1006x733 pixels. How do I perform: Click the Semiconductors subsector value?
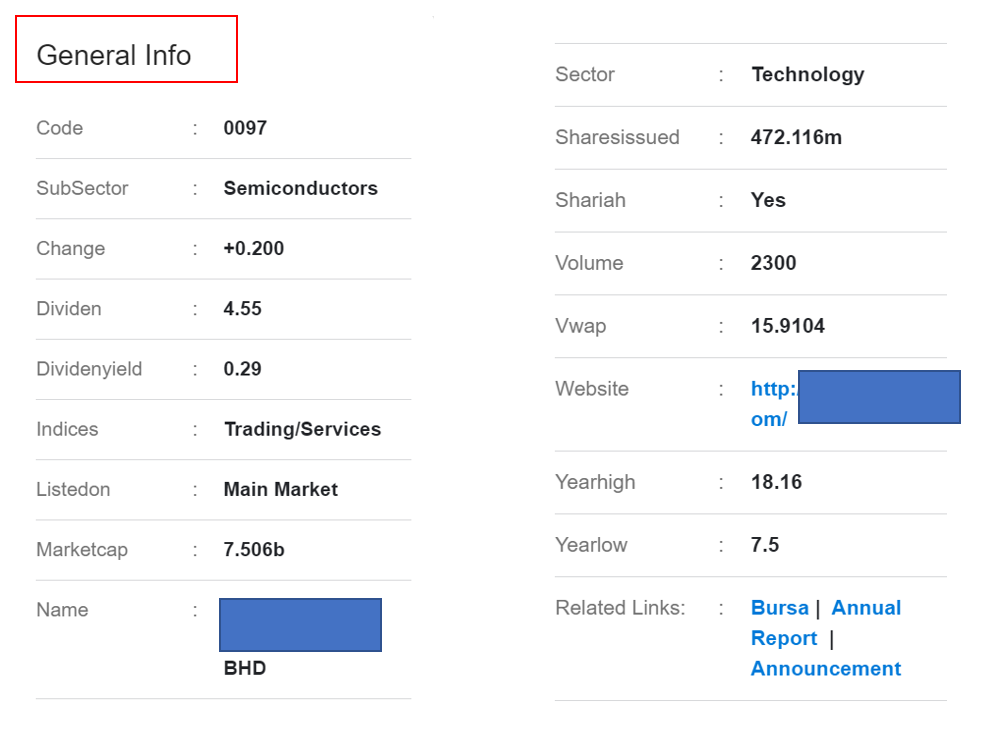[x=300, y=188]
